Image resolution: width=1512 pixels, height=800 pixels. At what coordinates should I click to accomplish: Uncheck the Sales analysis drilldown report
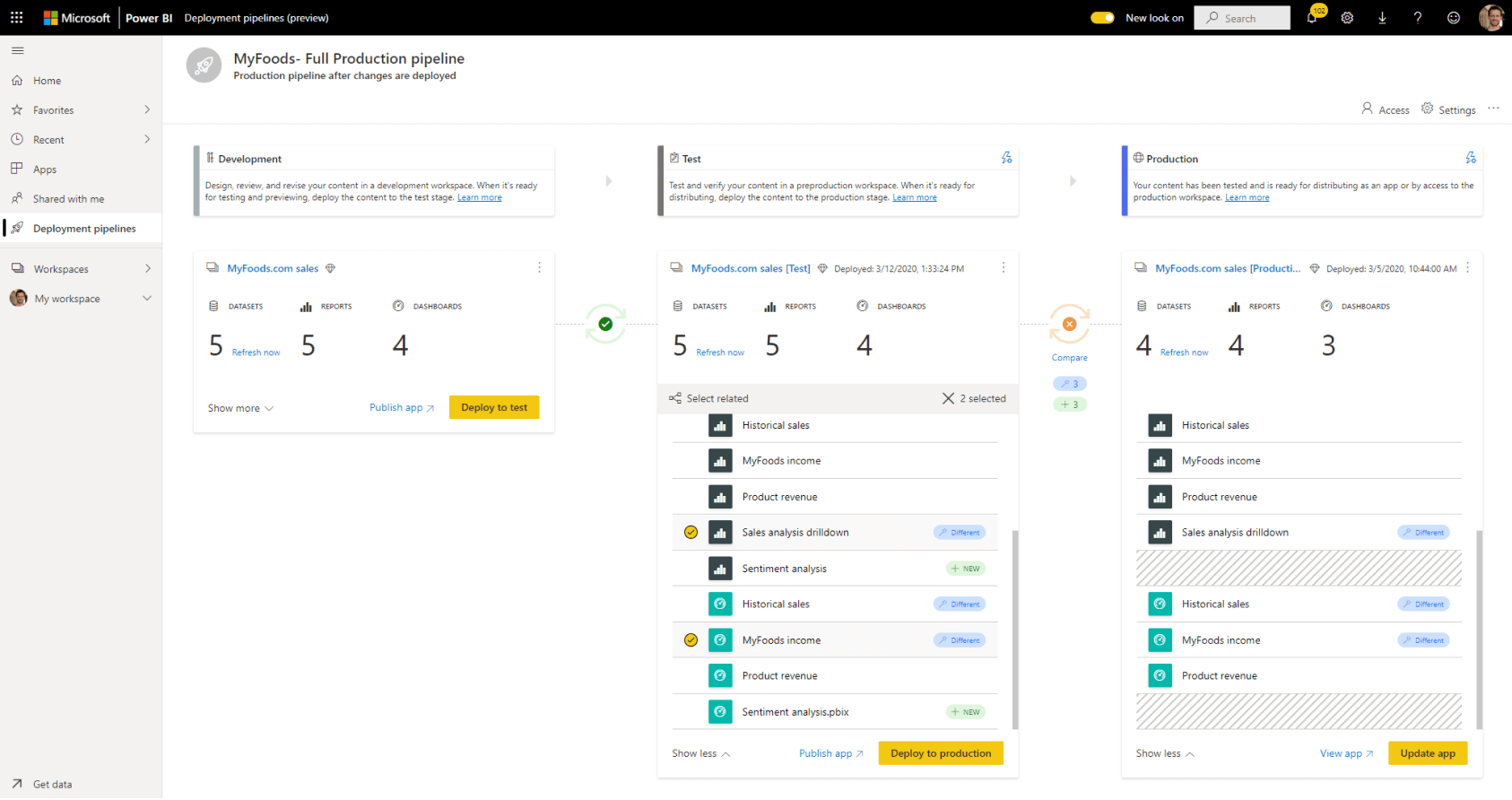tap(691, 533)
